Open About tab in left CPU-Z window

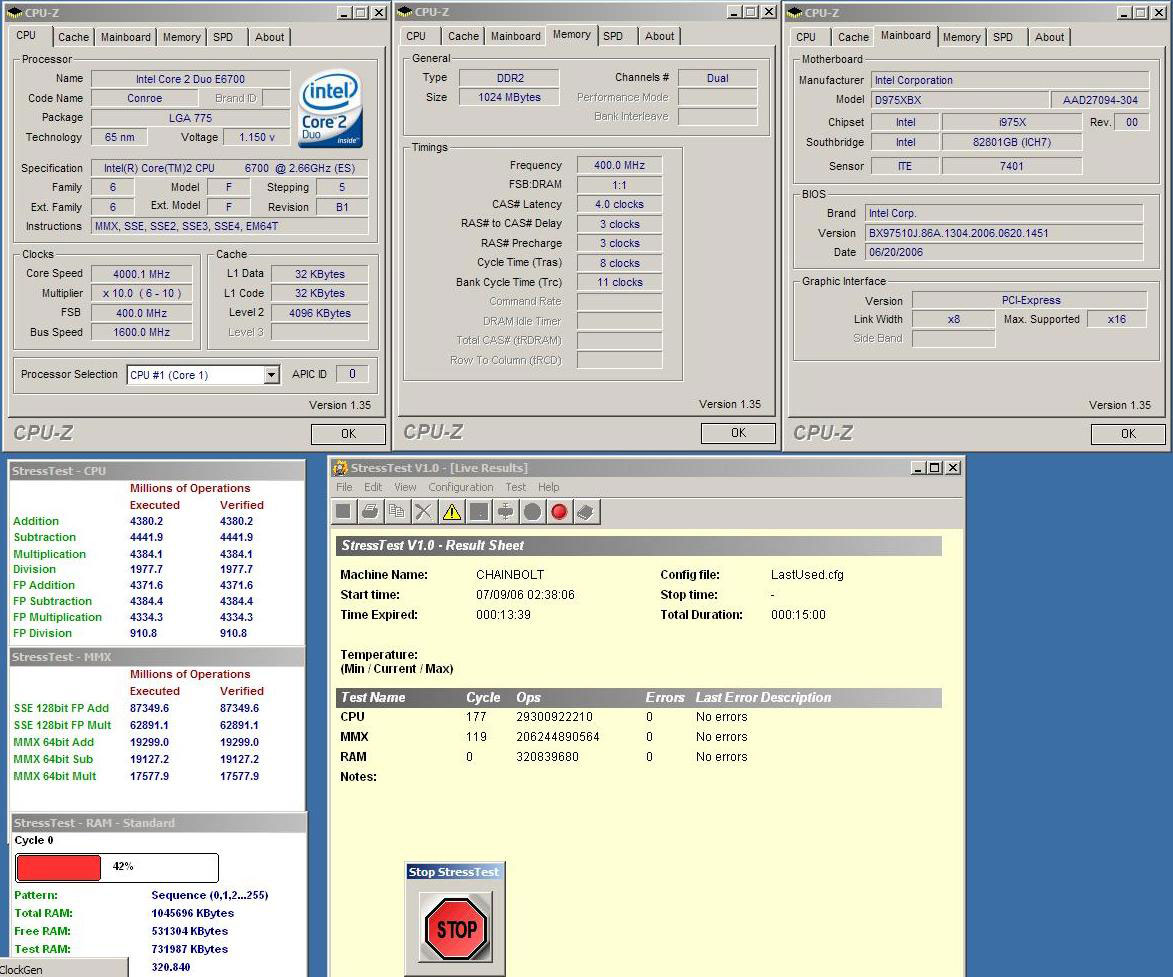(269, 37)
